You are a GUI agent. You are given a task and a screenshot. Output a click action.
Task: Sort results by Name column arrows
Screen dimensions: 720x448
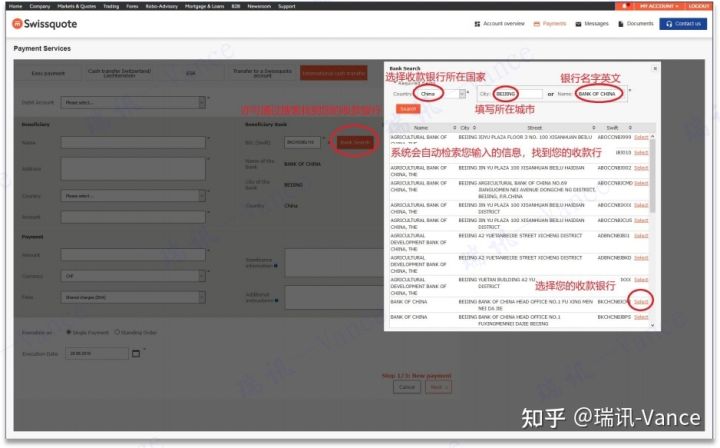[x=455, y=128]
